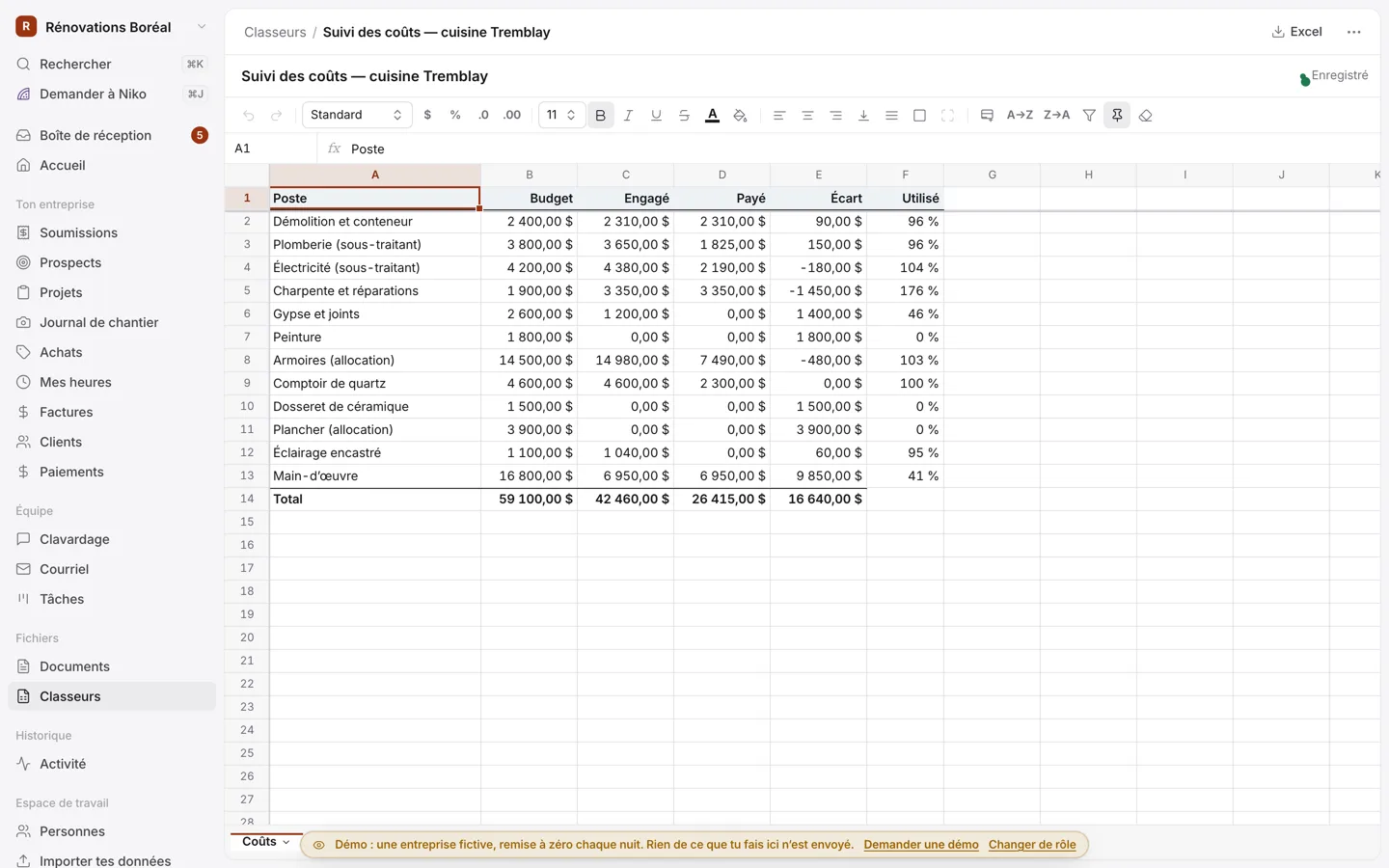1389x868 pixels.
Task: Select column C header
Action: point(626,176)
